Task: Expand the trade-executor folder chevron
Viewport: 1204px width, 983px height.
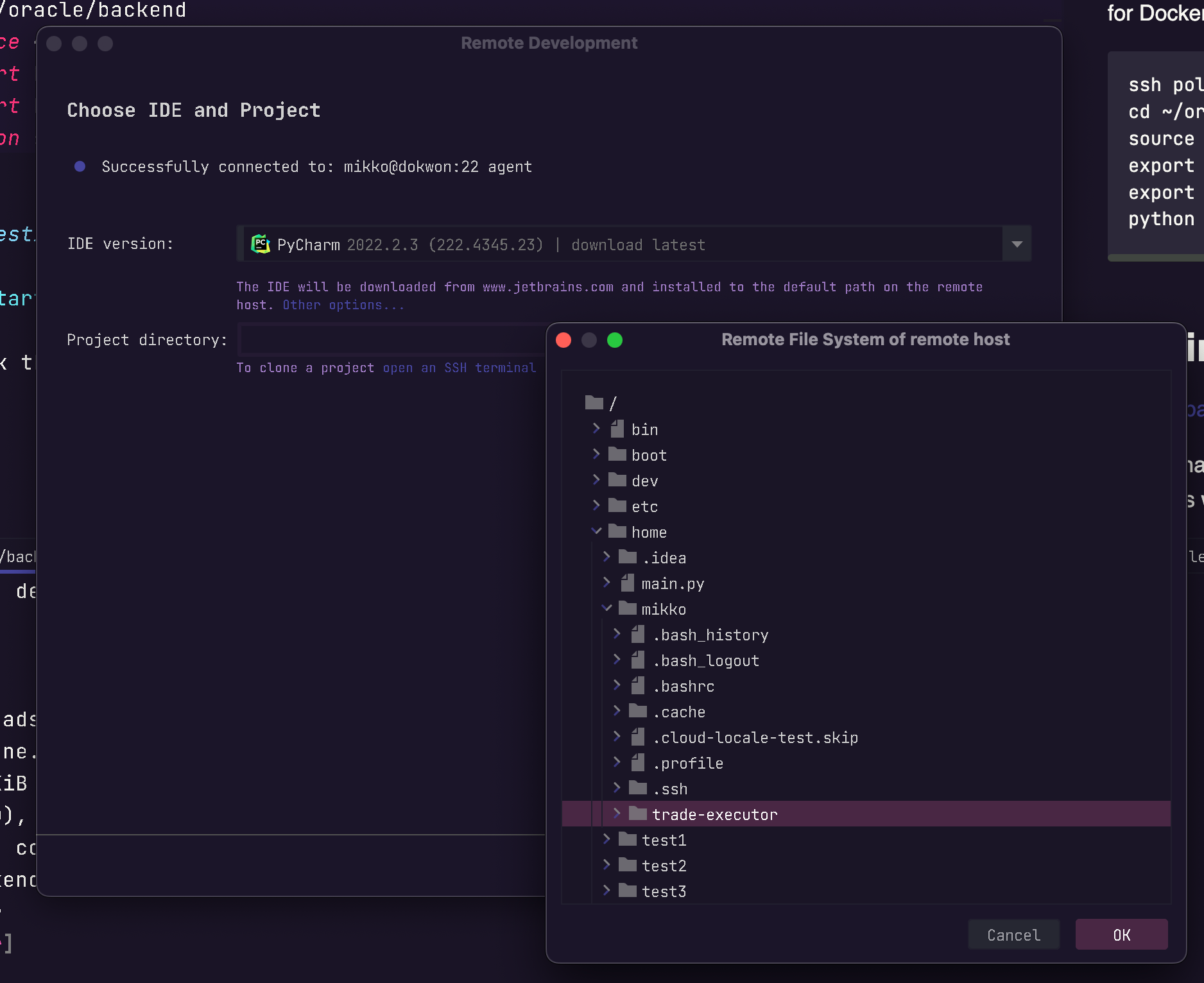Action: coord(617,813)
